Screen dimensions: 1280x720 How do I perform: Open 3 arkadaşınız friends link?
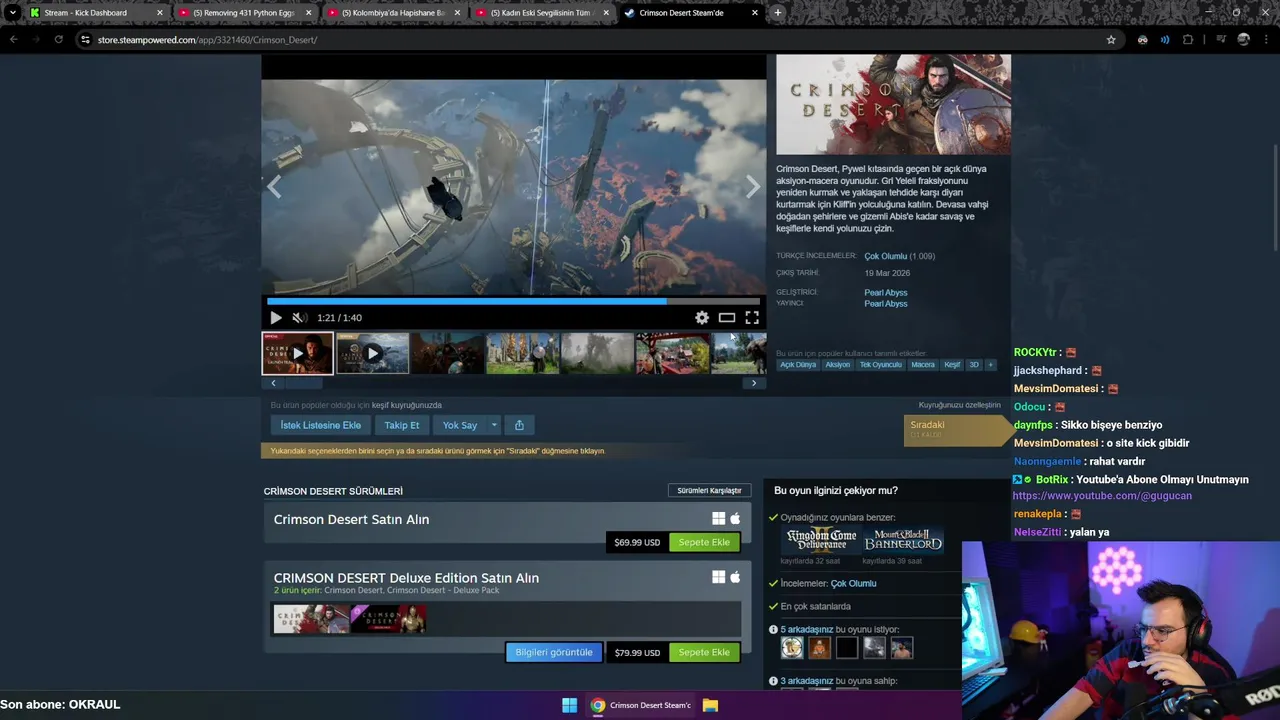pos(807,681)
